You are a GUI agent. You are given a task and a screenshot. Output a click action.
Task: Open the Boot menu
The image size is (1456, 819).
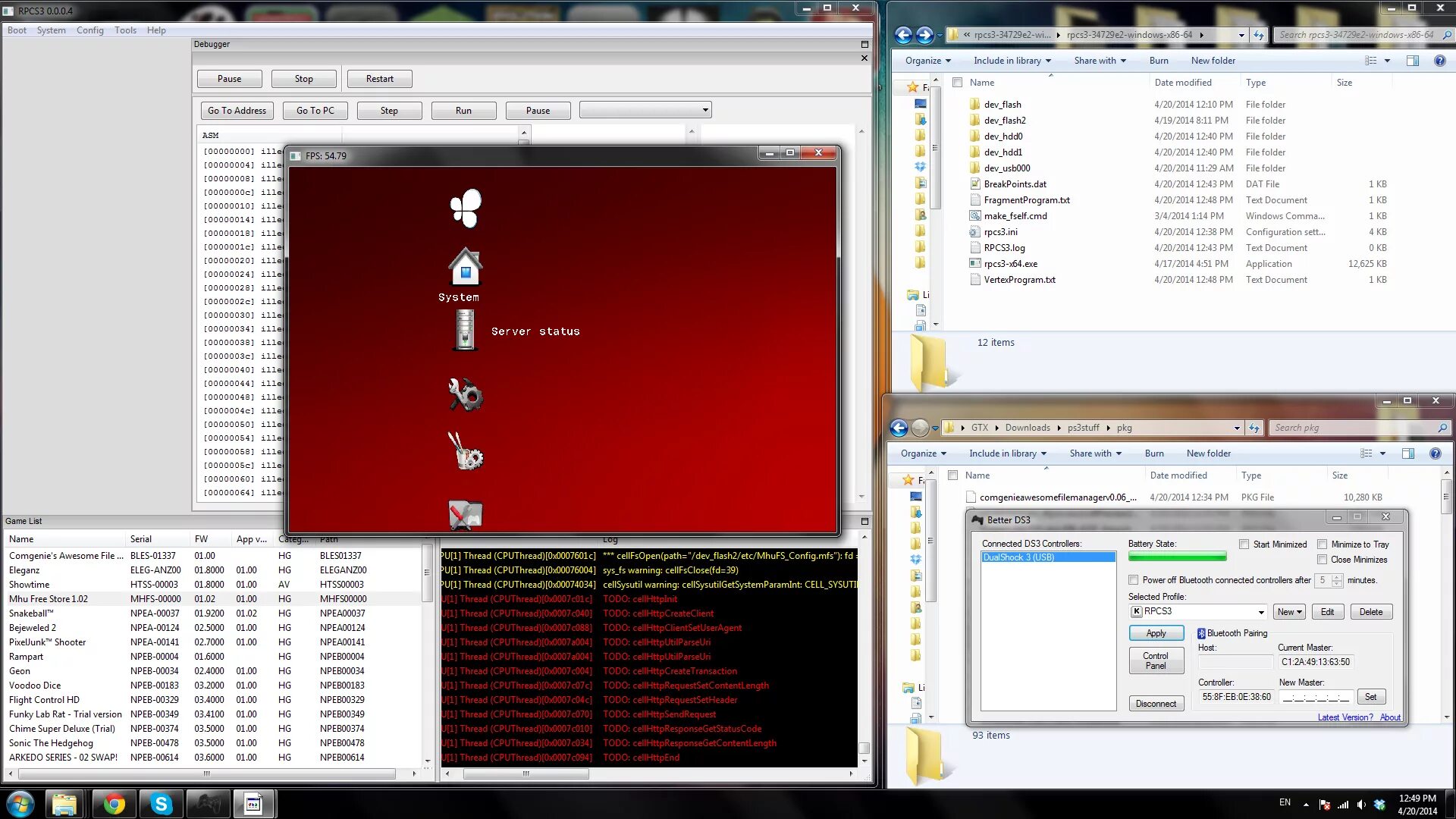[x=17, y=30]
